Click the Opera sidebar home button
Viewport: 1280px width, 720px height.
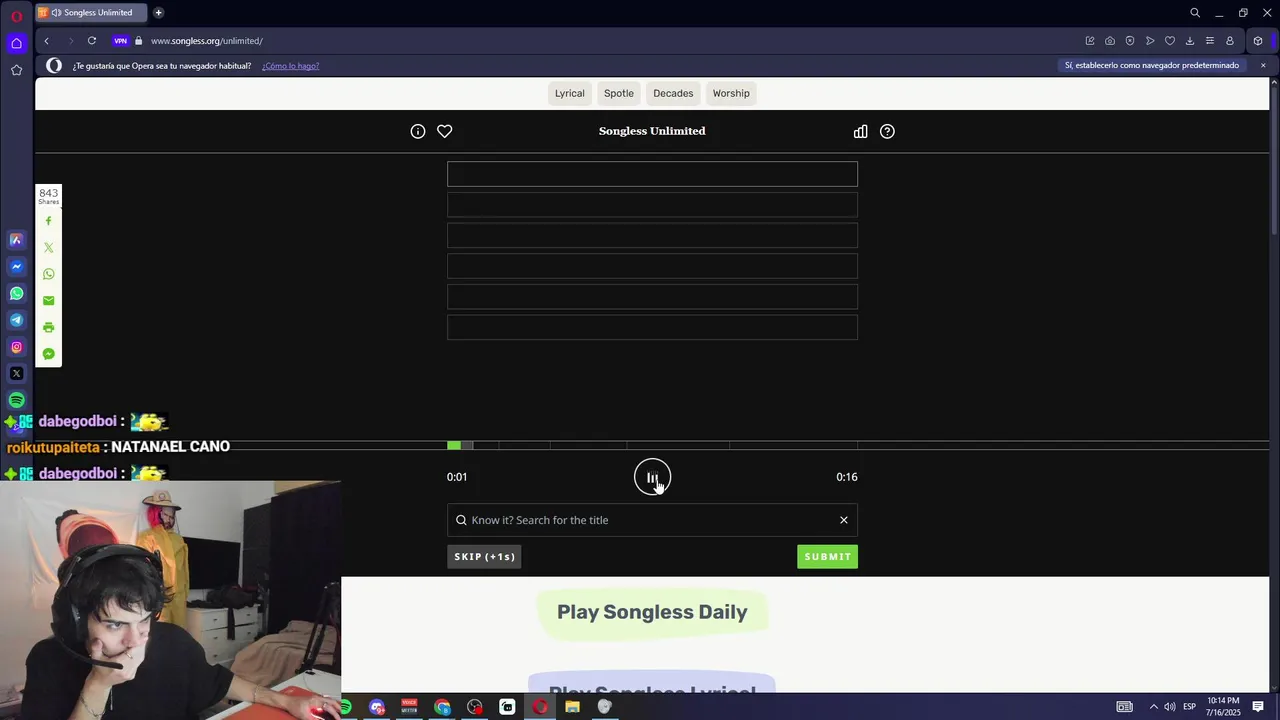coord(16,43)
